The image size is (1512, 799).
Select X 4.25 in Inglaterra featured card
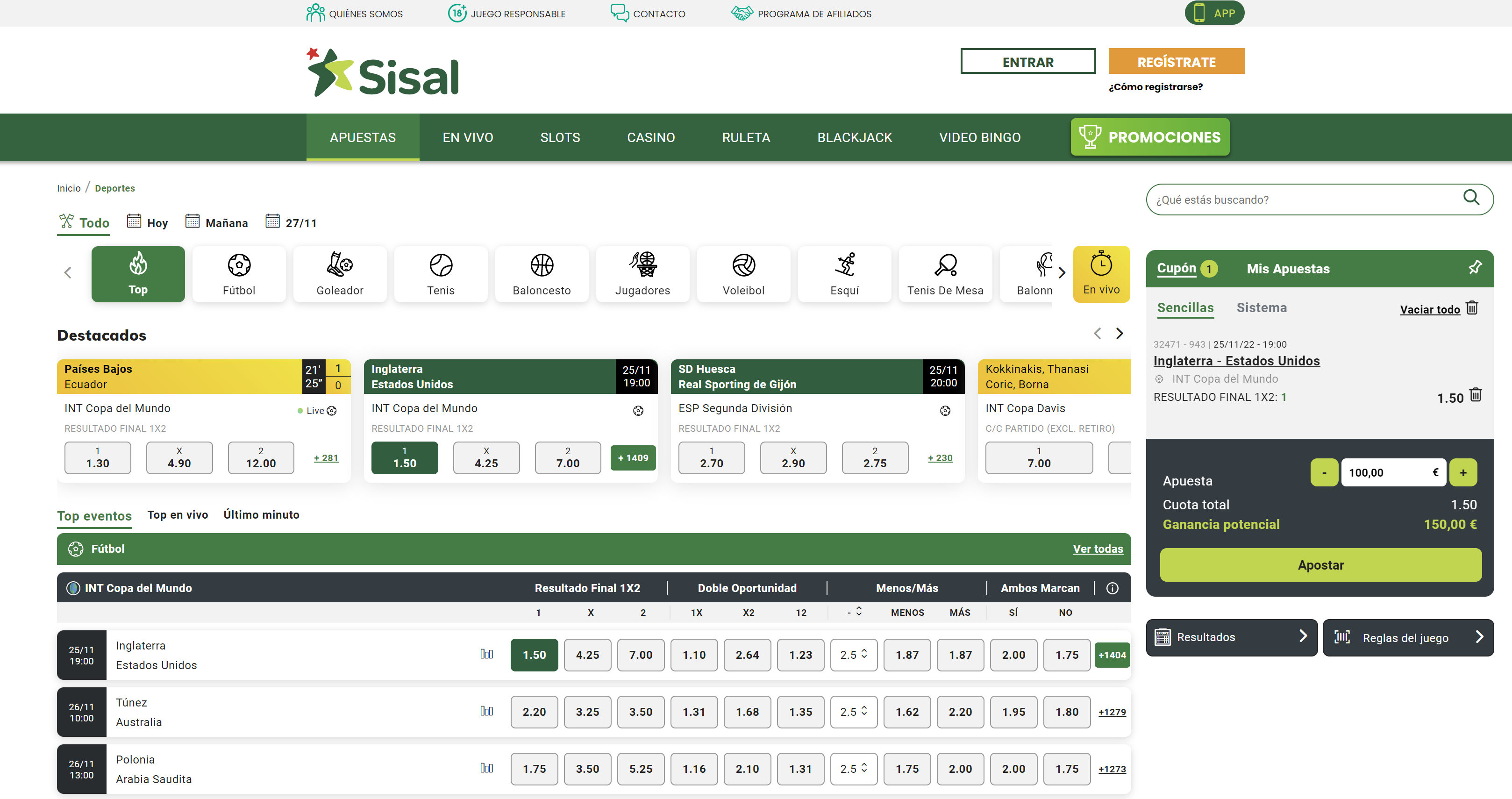point(486,458)
